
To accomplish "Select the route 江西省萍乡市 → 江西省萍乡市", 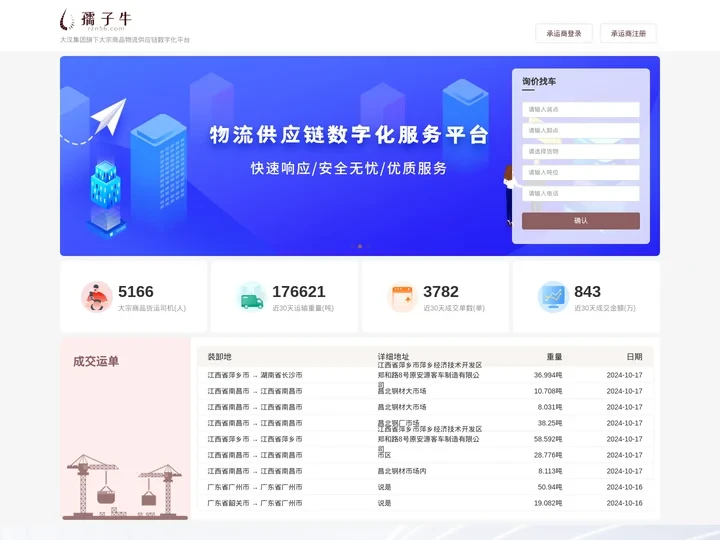I will pos(255,439).
